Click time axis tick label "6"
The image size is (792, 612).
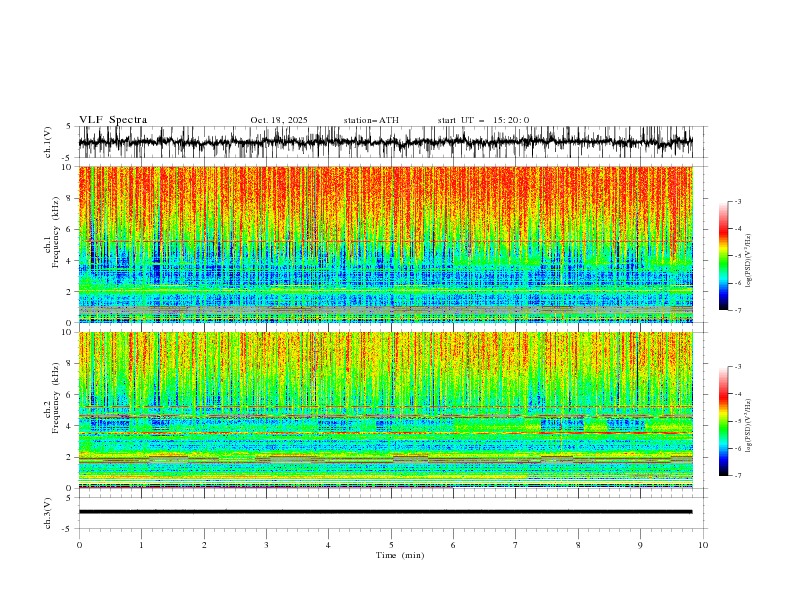(453, 545)
